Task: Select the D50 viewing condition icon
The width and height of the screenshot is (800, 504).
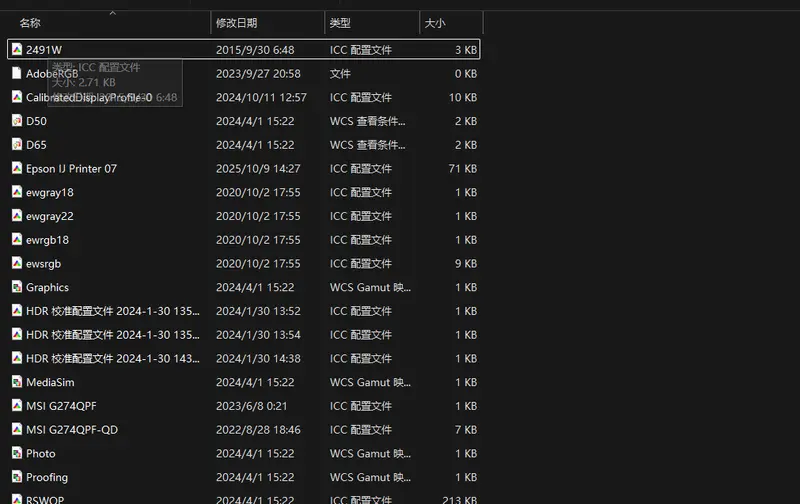Action: (17, 121)
